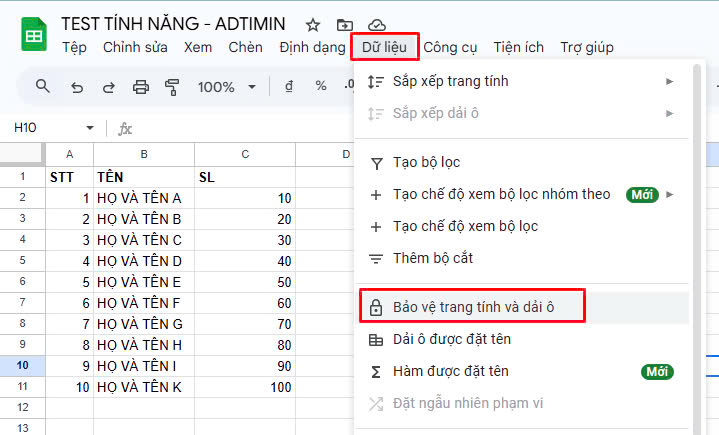Click the sigma icon for named functions
Viewport: 719px width, 435px height.
coord(376,372)
